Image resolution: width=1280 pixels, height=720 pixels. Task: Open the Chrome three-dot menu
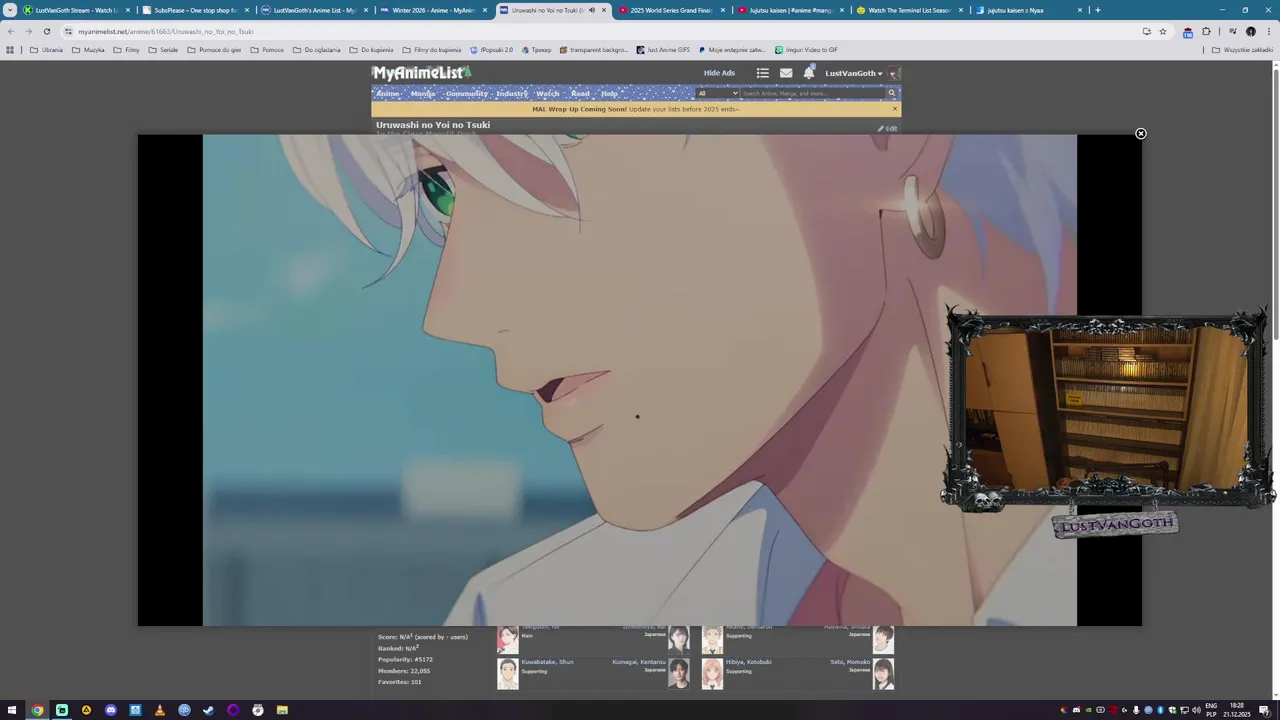click(1269, 31)
